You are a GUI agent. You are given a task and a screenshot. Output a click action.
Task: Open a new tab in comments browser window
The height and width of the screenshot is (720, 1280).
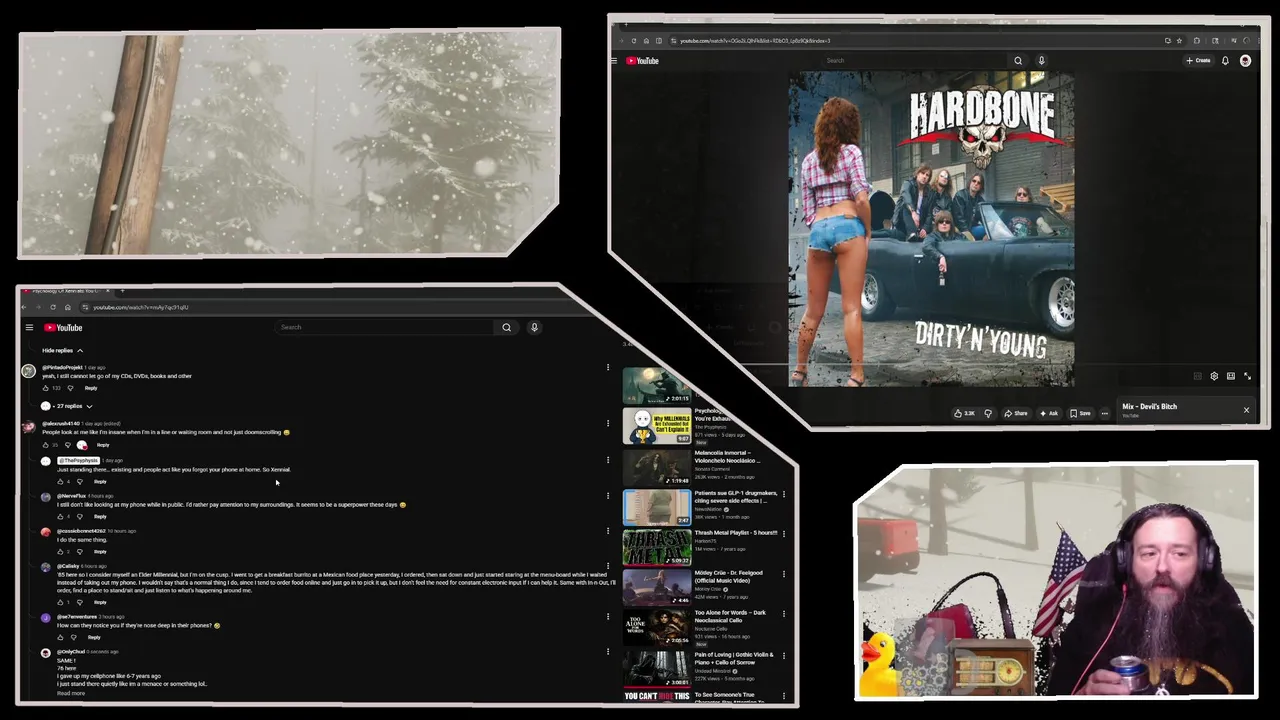pyautogui.click(x=122, y=291)
